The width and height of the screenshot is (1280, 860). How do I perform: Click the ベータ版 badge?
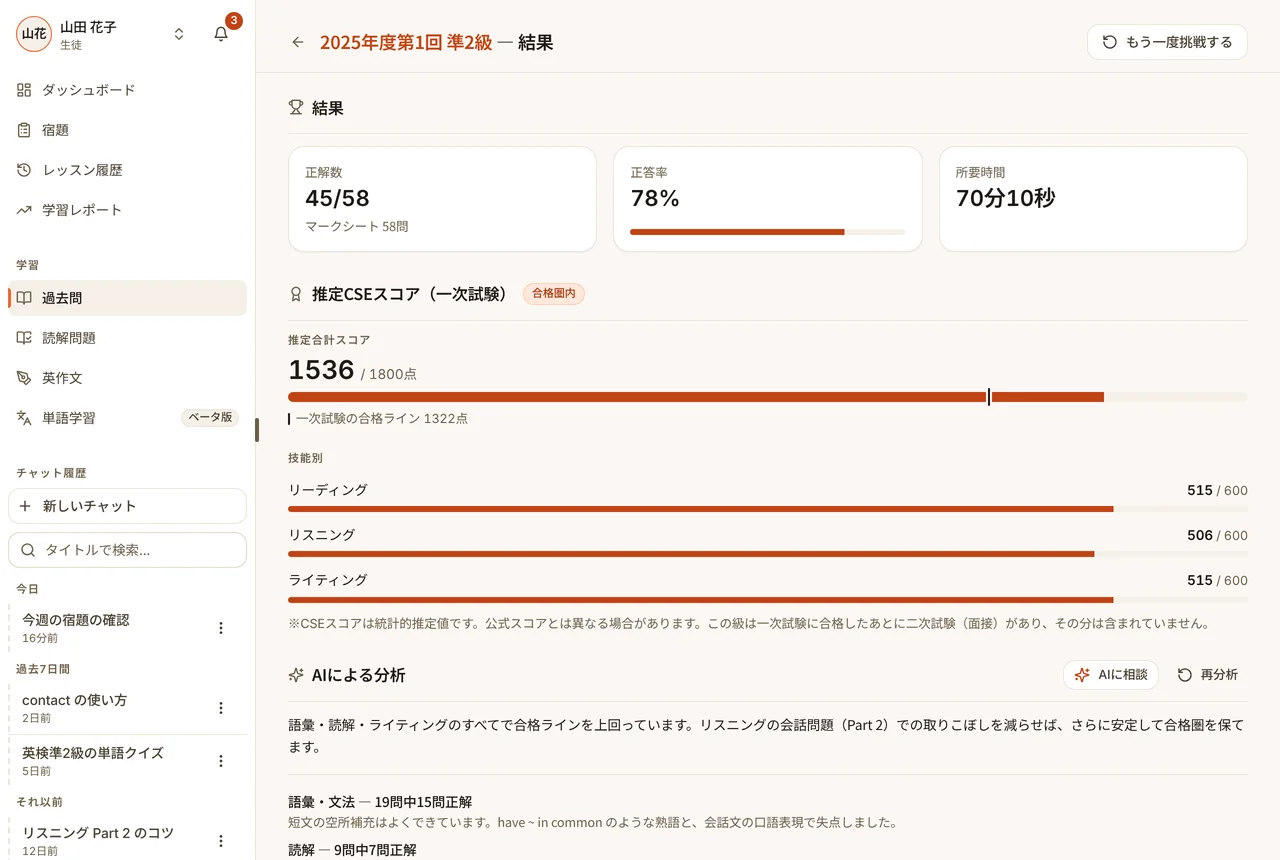210,418
